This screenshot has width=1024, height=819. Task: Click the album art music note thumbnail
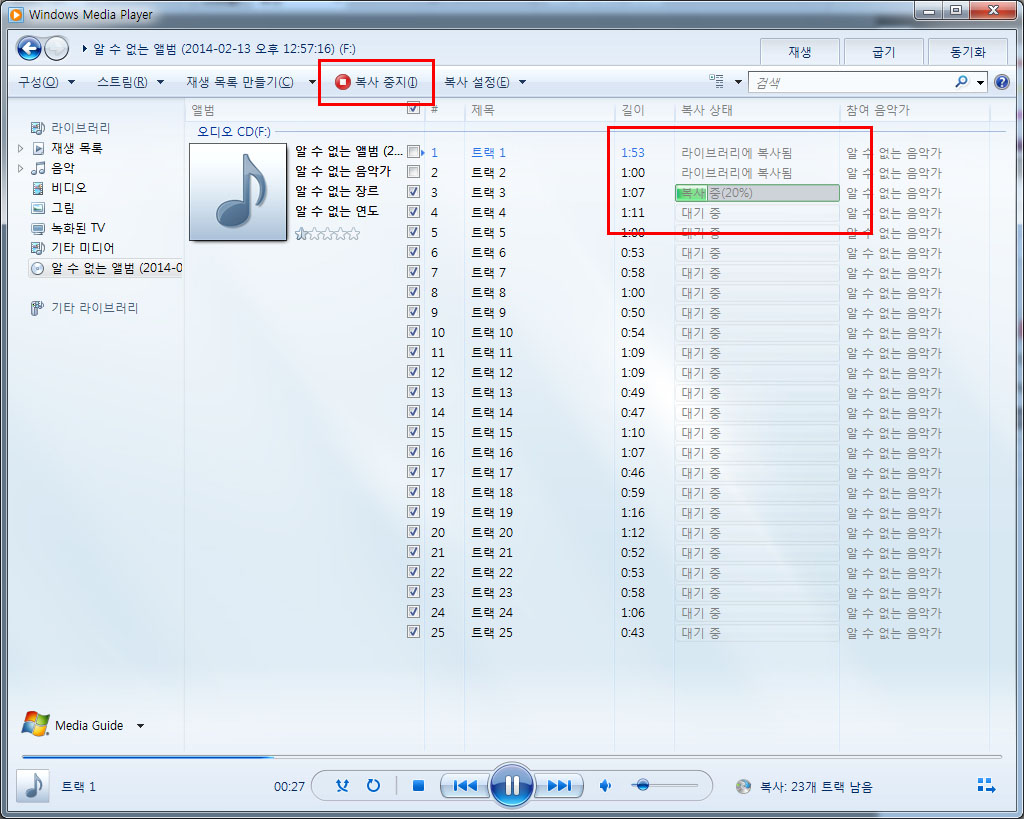(238, 192)
